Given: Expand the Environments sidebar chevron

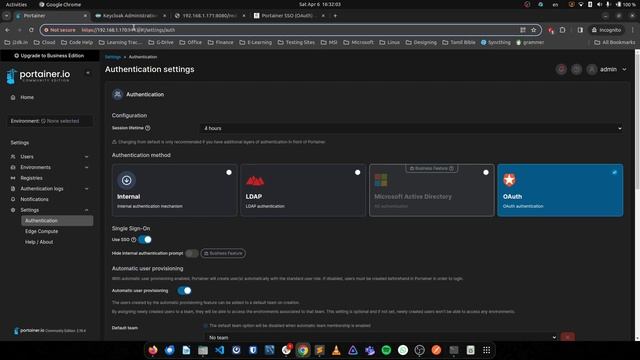Looking at the screenshot, I should [x=87, y=167].
